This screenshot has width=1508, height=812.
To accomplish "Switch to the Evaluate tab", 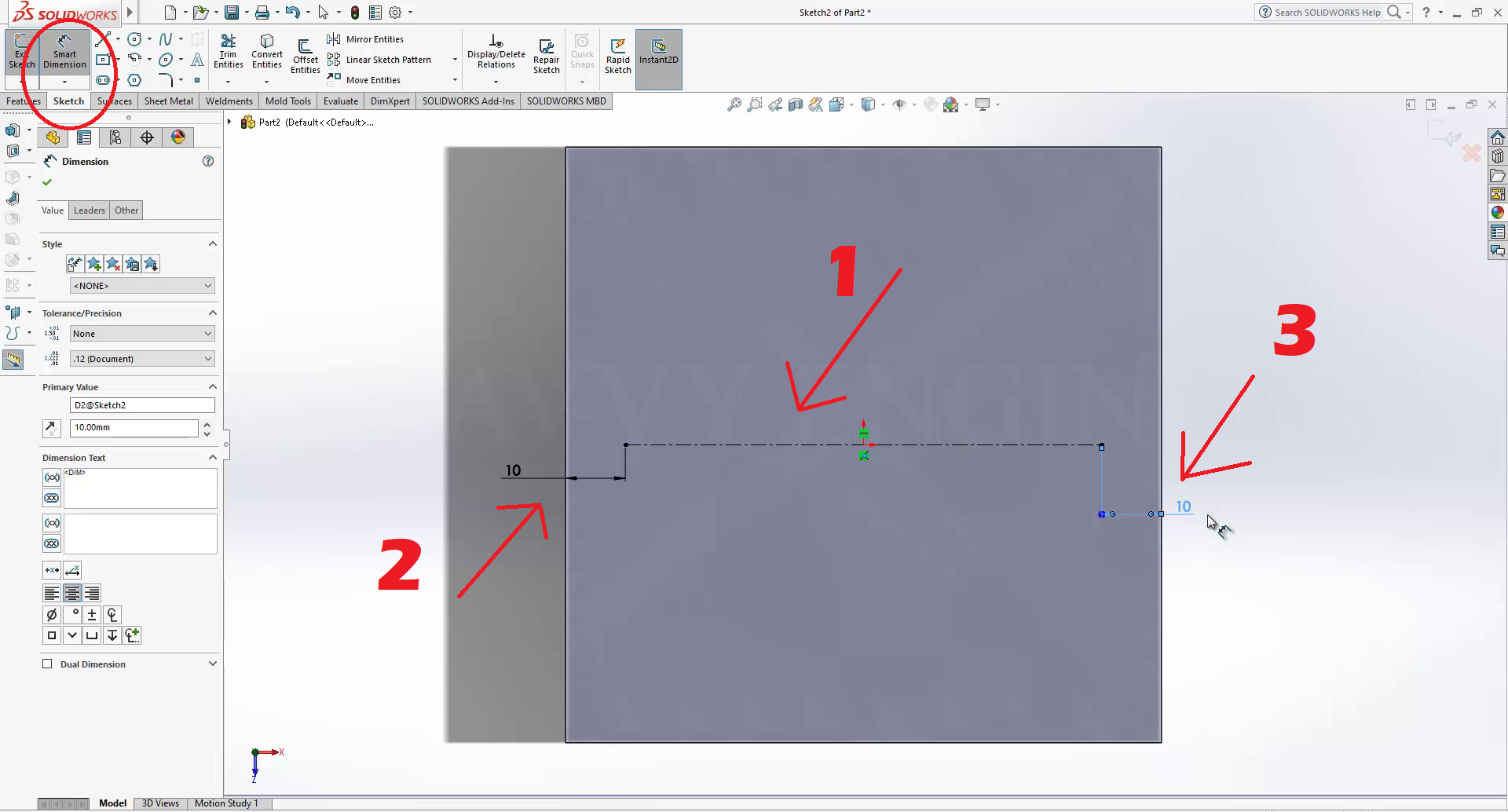I will [x=340, y=101].
